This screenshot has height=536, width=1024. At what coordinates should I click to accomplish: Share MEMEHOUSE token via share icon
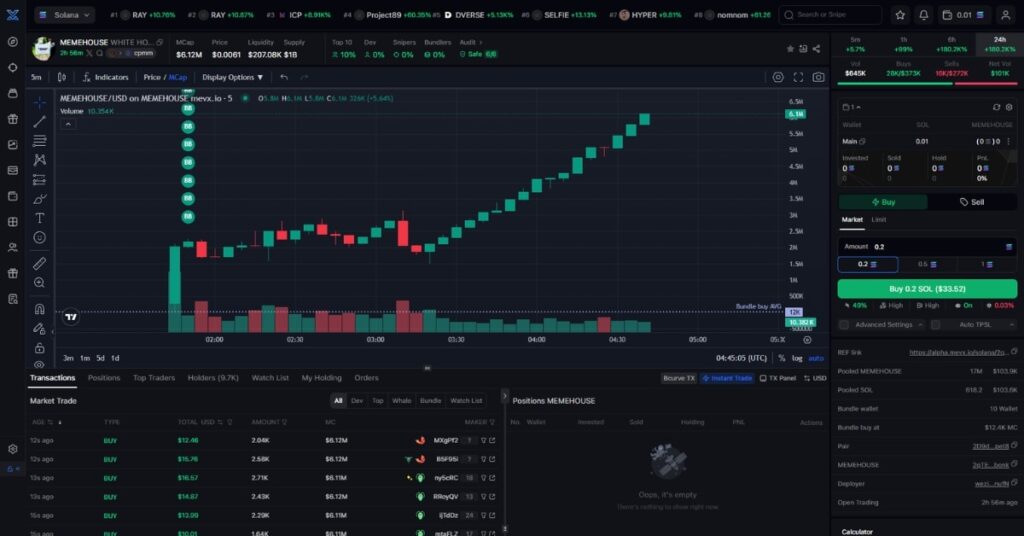coord(816,49)
